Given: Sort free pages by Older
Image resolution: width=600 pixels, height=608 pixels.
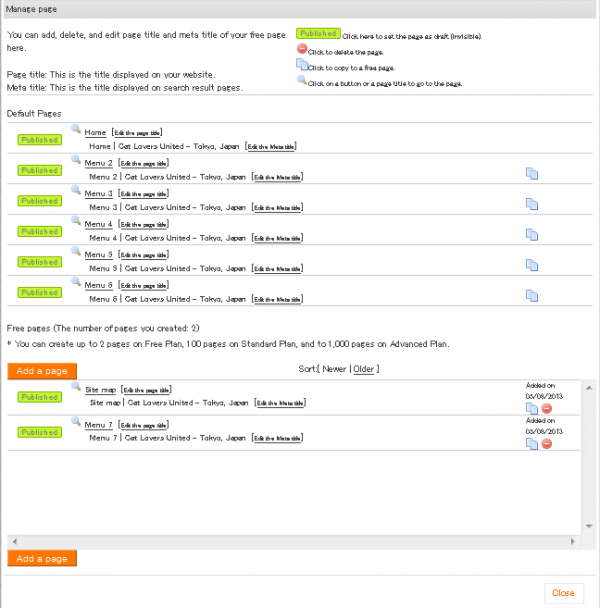Looking at the screenshot, I should 363,369.
